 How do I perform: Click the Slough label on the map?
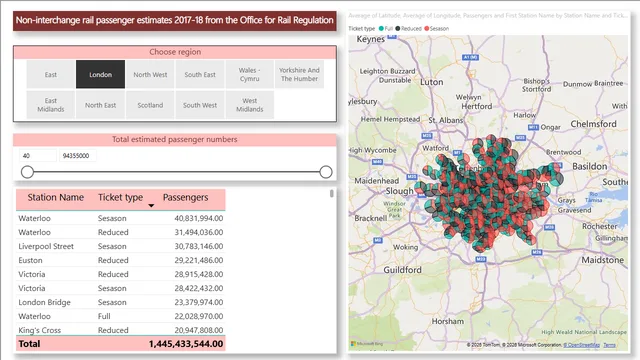point(400,191)
